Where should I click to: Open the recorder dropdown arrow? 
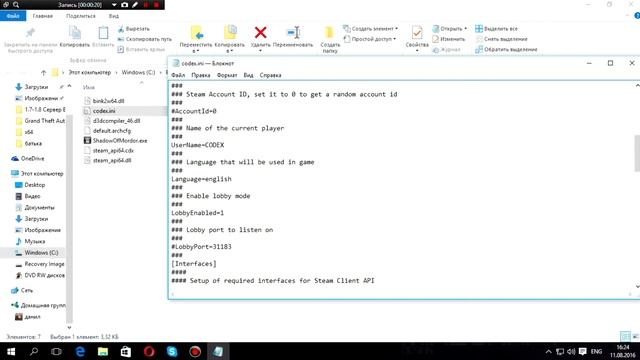[114, 5]
